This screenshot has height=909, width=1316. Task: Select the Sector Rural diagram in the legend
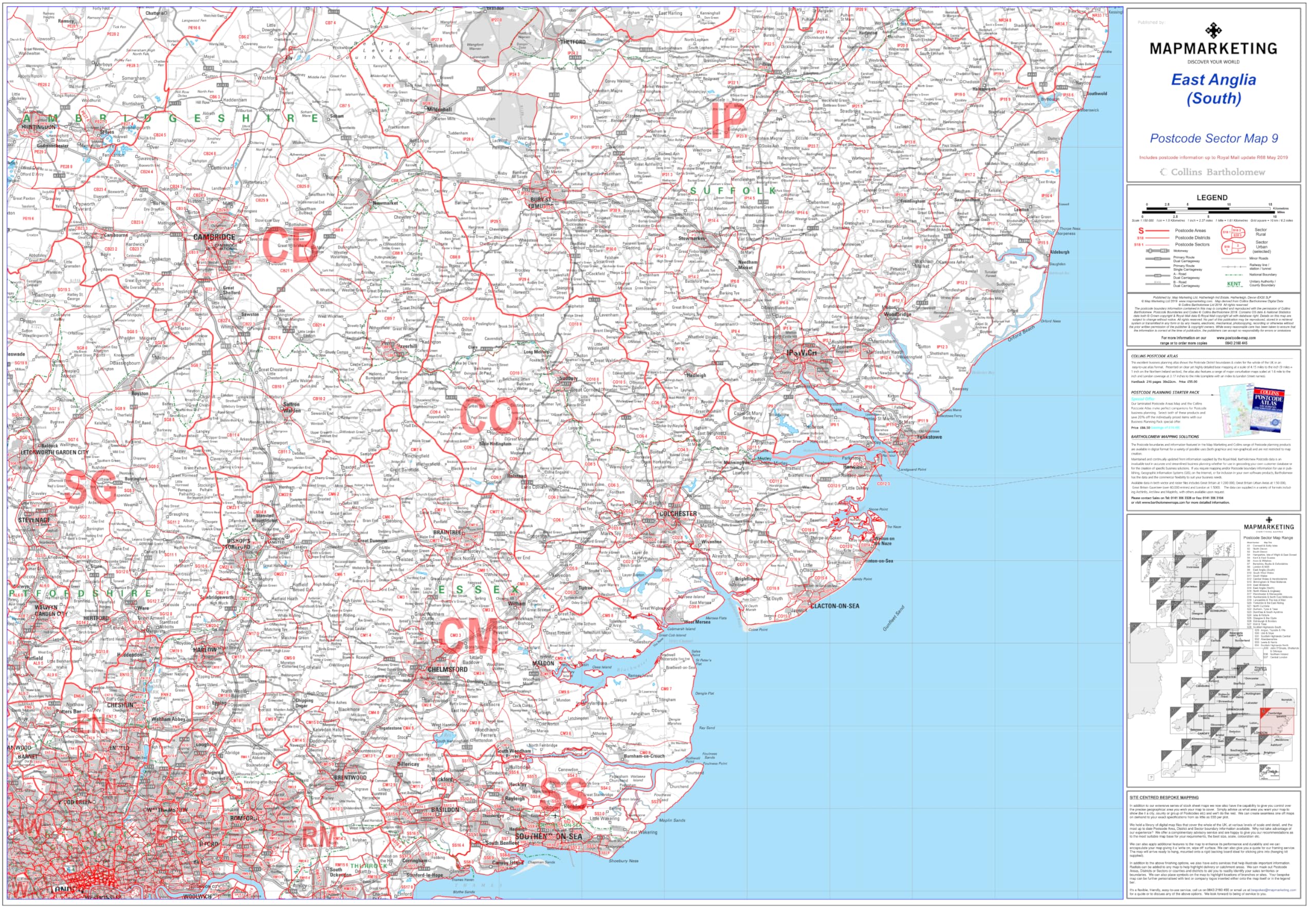pos(1233,232)
